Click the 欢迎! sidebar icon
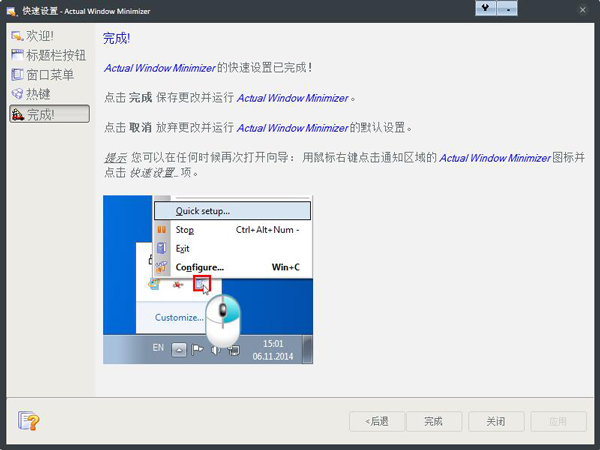The width and height of the screenshot is (600, 450). tap(17, 36)
